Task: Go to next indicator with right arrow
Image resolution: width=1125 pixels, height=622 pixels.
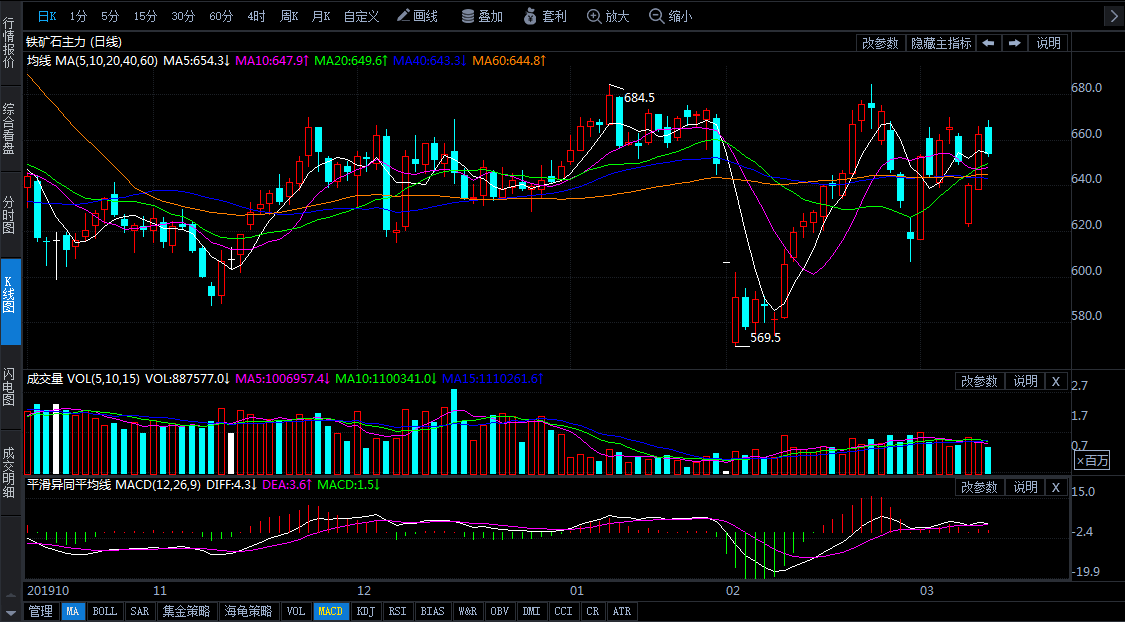Action: (1015, 43)
